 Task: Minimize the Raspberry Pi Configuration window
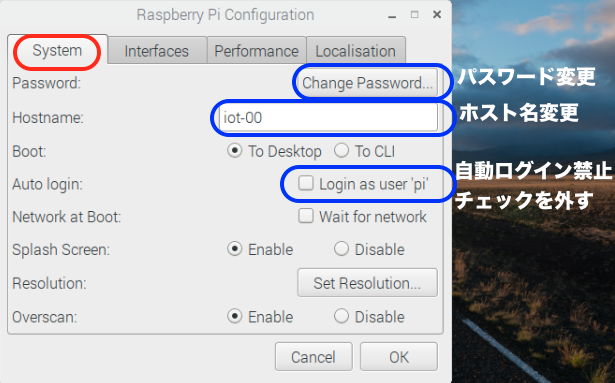392,15
